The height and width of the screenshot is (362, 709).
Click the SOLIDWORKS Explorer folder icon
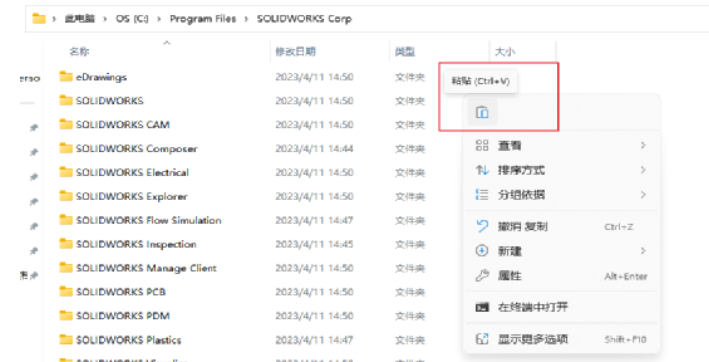66,196
